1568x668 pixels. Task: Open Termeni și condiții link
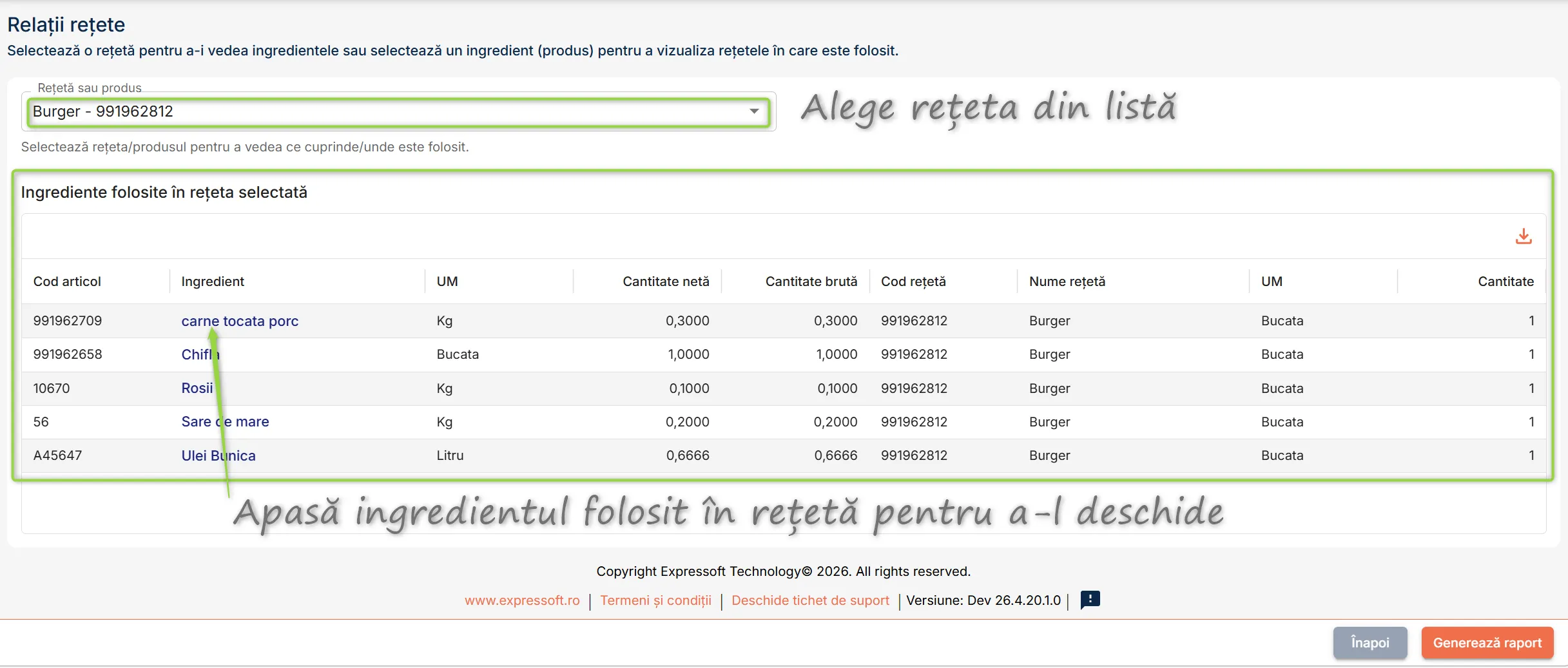[655, 600]
